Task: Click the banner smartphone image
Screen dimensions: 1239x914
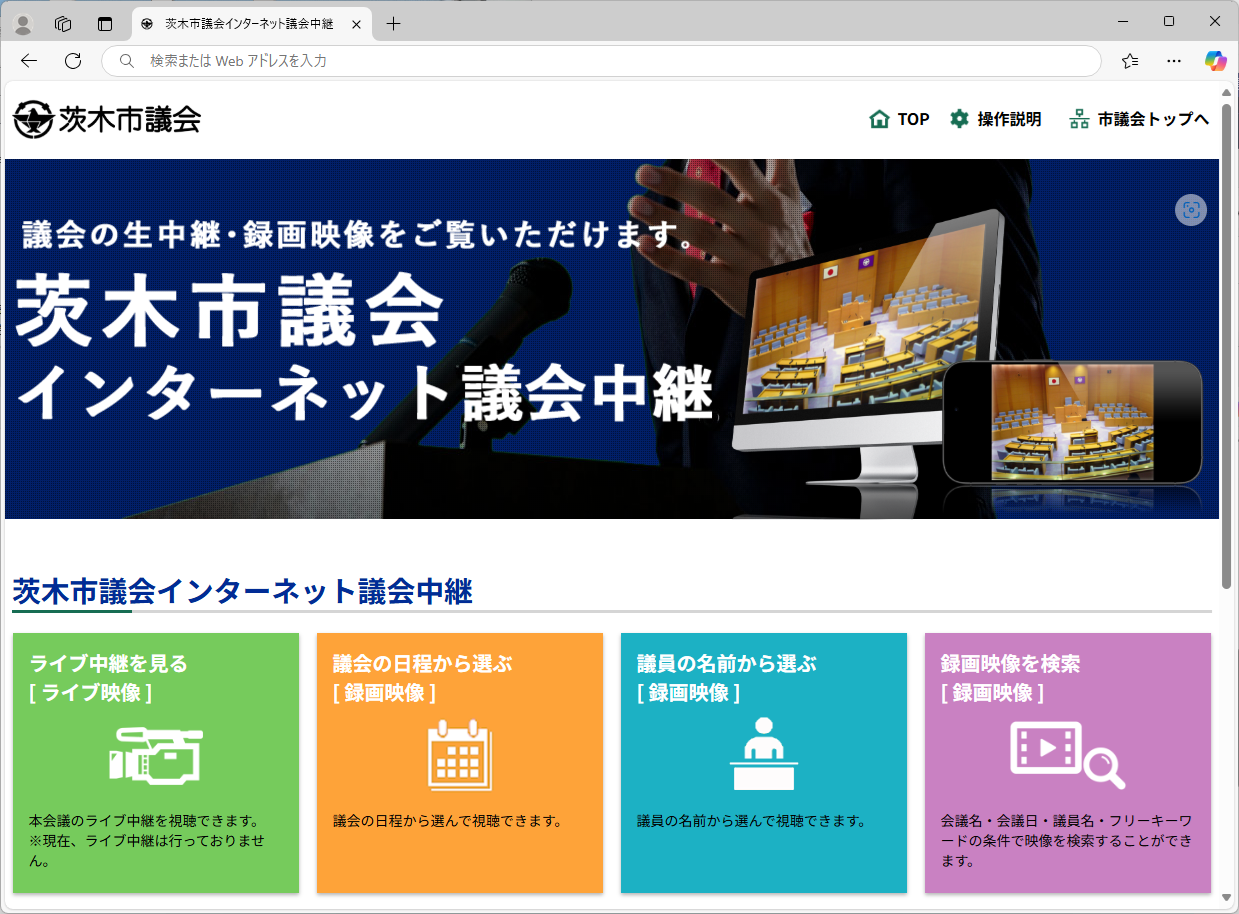Action: [1072, 422]
